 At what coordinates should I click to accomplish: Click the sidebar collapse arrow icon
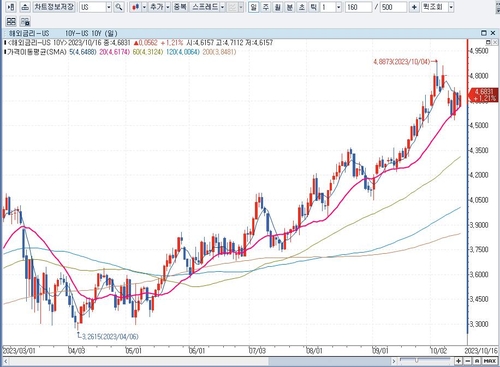tap(11, 7)
